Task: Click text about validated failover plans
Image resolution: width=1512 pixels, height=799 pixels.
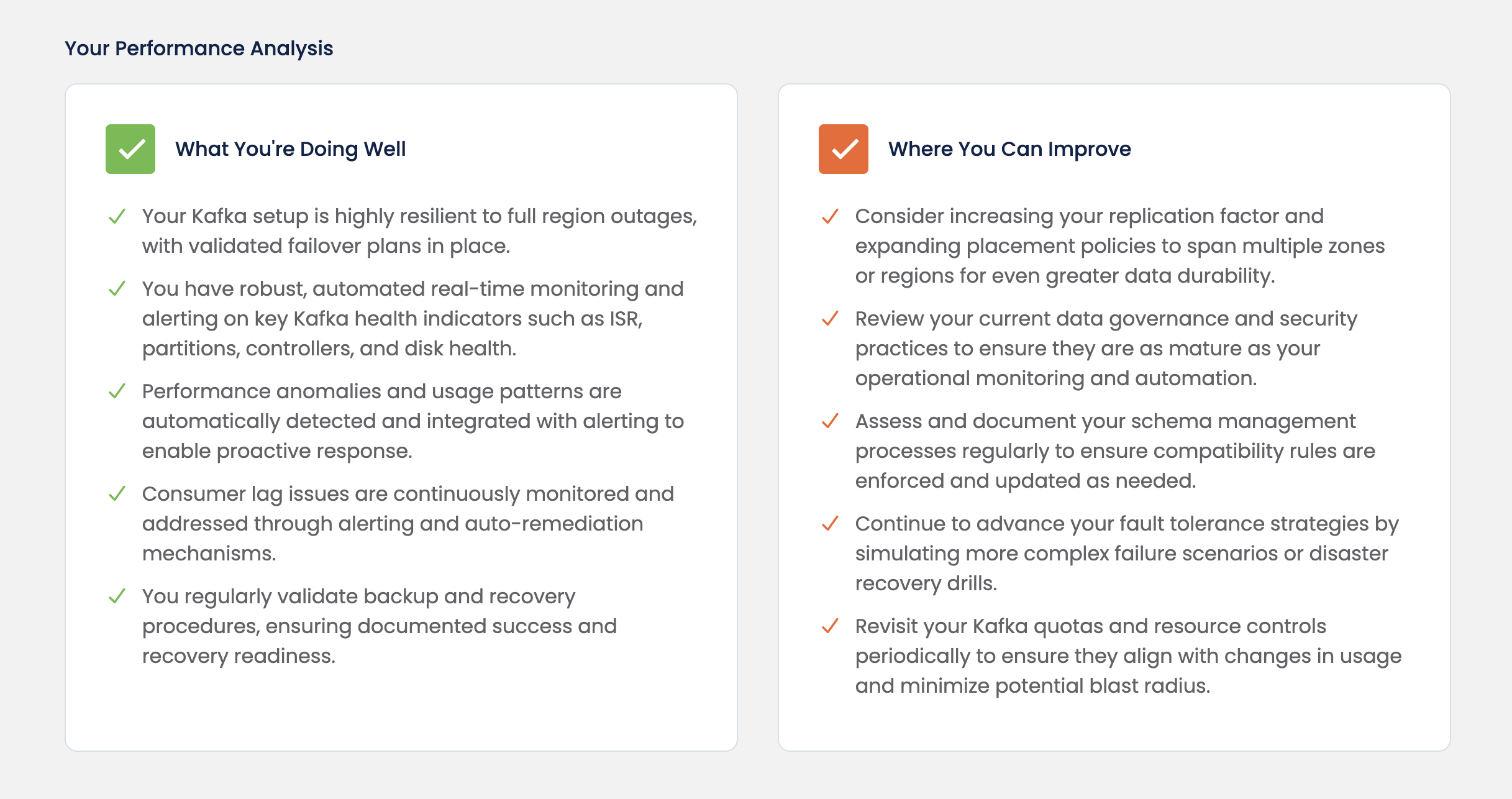Action: point(326,246)
